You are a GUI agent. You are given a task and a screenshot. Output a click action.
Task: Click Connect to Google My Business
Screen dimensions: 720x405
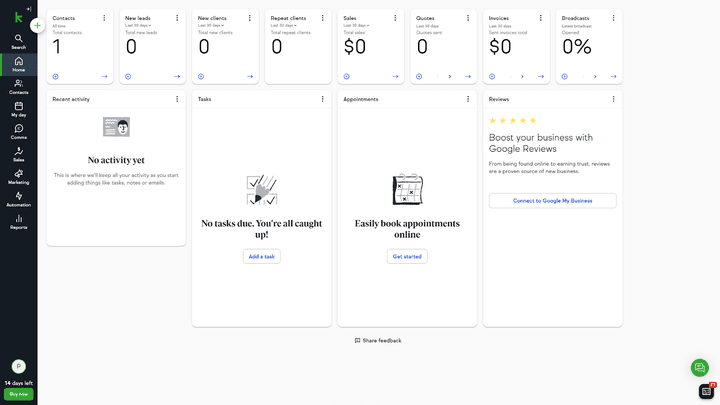(x=552, y=201)
